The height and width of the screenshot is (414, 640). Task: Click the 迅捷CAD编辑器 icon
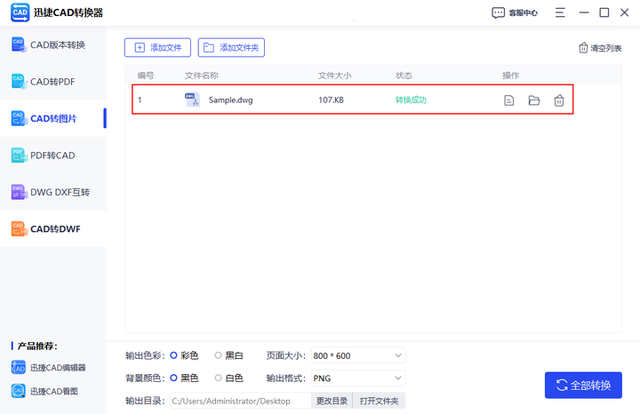(x=18, y=367)
